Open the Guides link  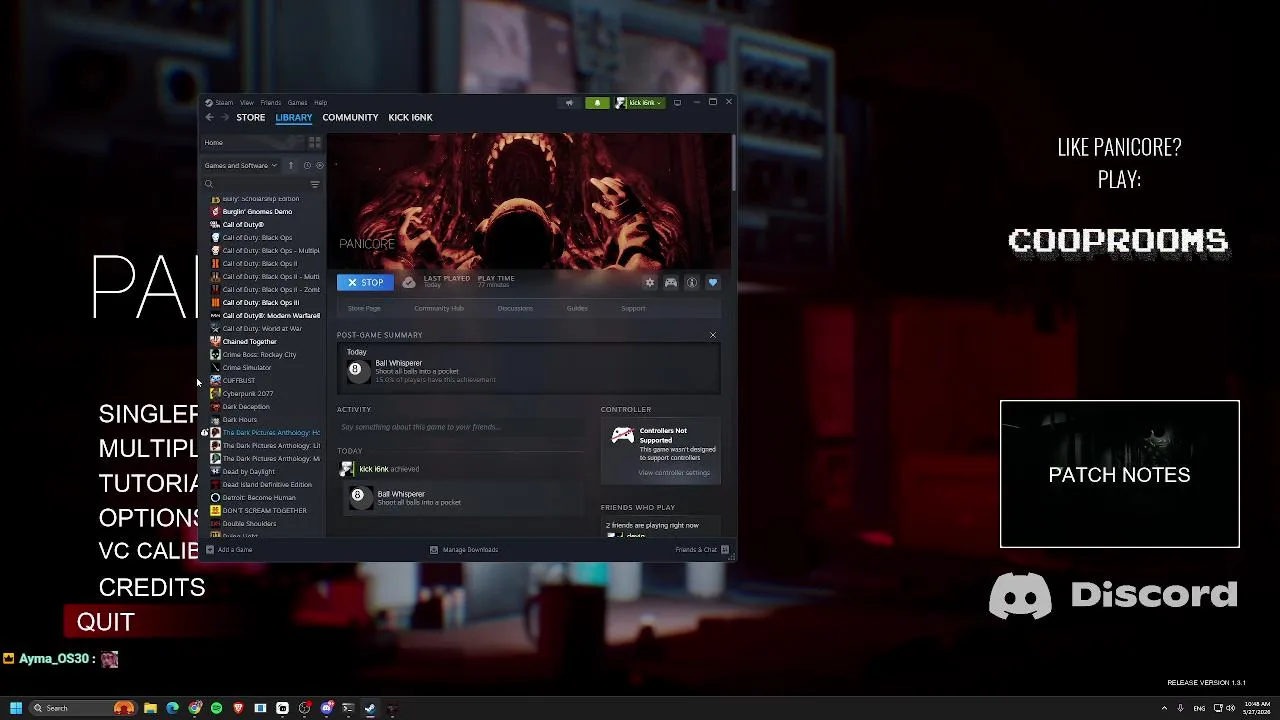pyautogui.click(x=577, y=308)
